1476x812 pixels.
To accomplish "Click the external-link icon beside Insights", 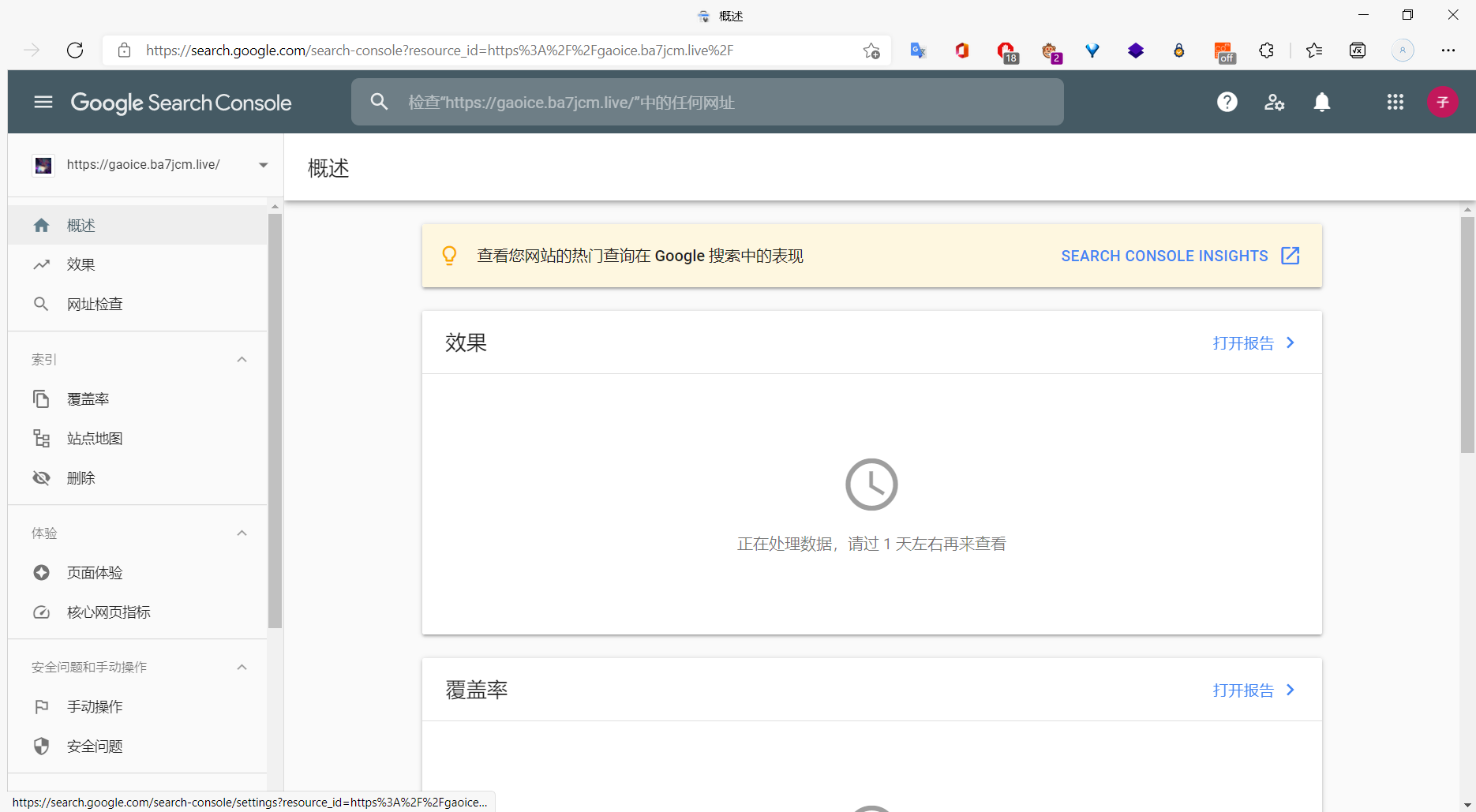I will coord(1291,256).
